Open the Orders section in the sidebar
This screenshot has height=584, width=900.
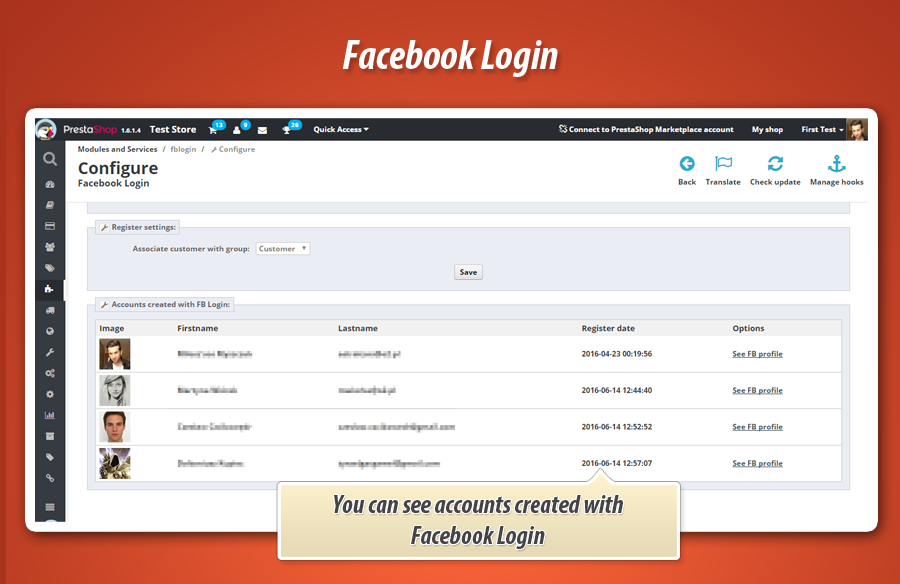[x=50, y=225]
